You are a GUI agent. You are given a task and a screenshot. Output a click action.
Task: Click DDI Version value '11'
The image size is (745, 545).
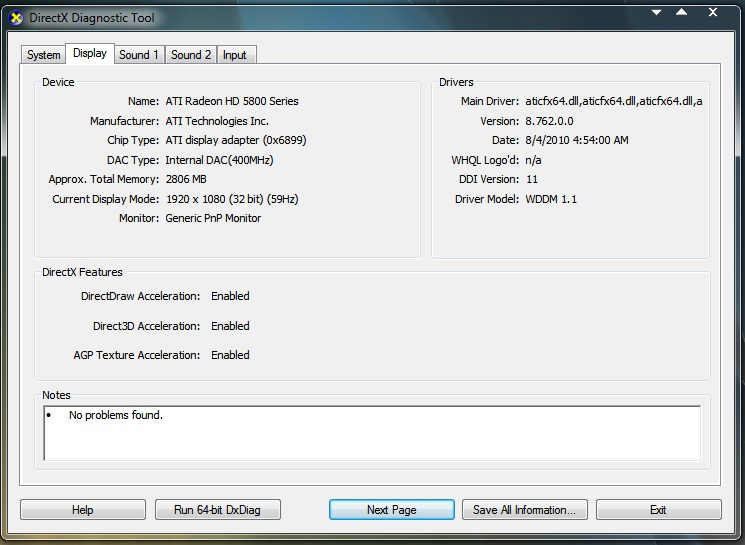coord(532,179)
